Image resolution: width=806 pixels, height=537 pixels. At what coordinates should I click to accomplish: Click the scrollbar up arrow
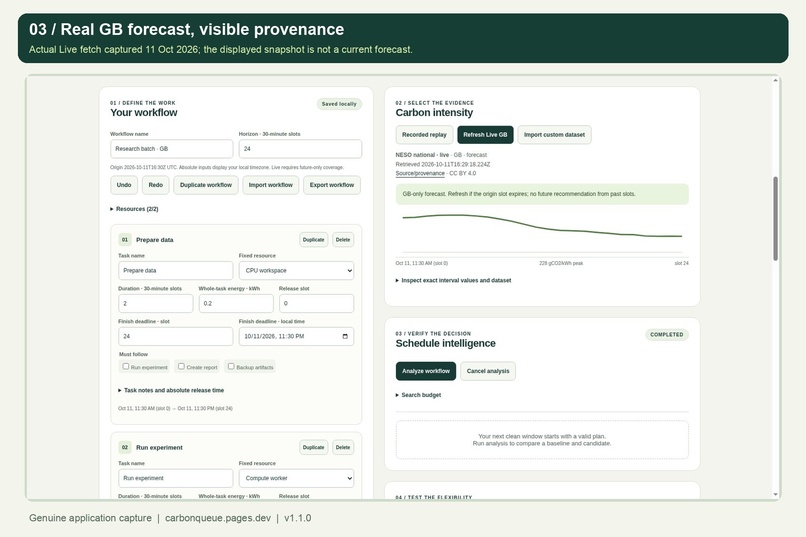(x=775, y=81)
